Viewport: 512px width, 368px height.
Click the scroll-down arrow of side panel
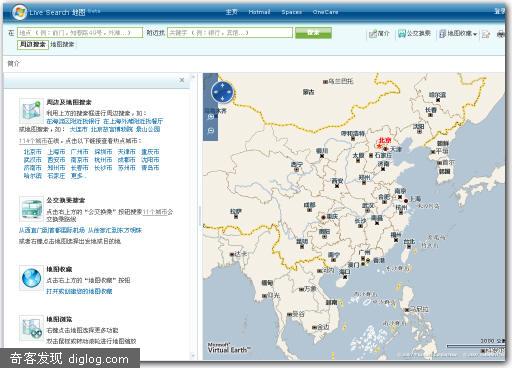point(193,356)
